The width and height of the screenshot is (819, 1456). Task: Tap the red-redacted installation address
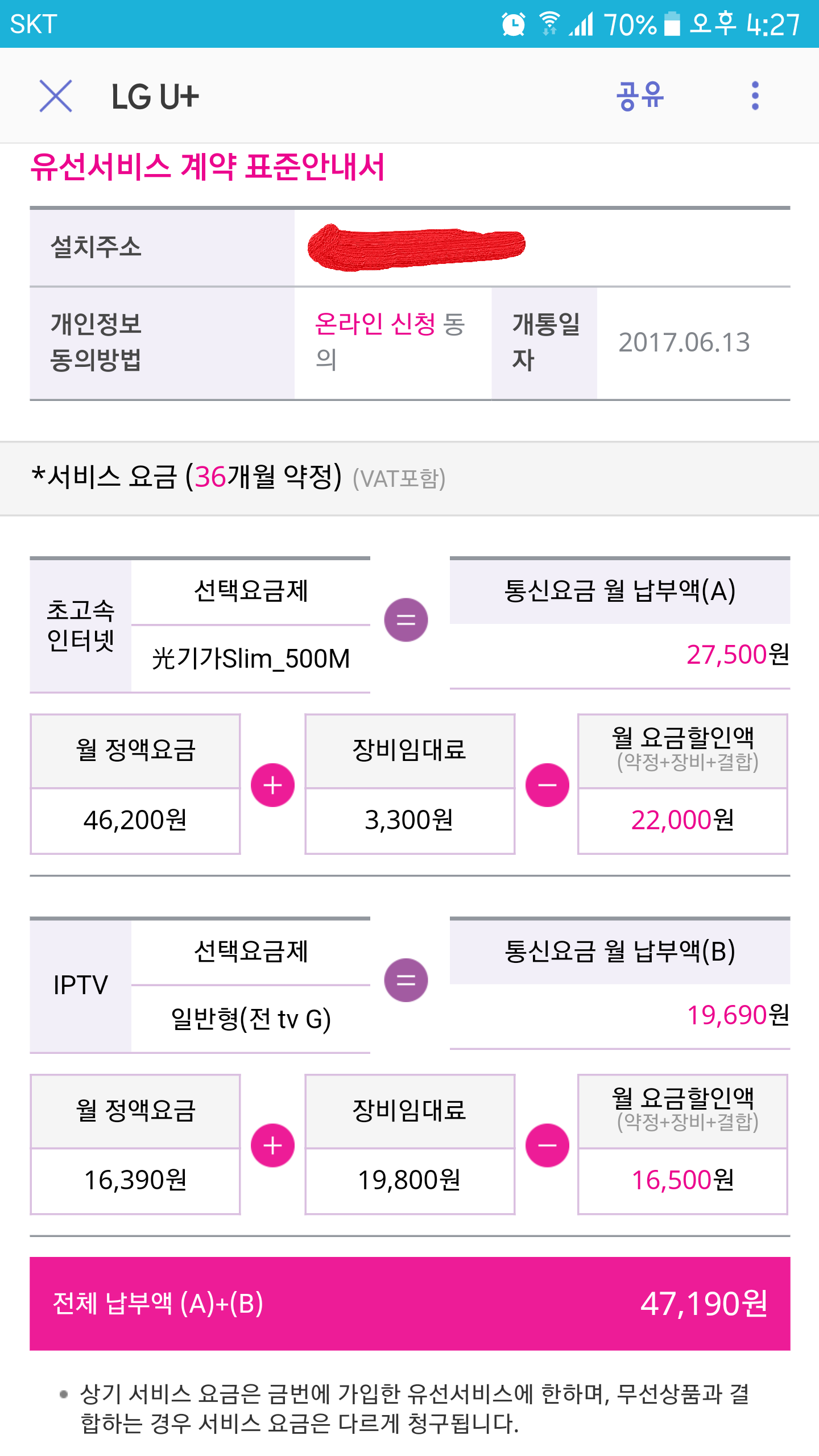[x=416, y=247]
